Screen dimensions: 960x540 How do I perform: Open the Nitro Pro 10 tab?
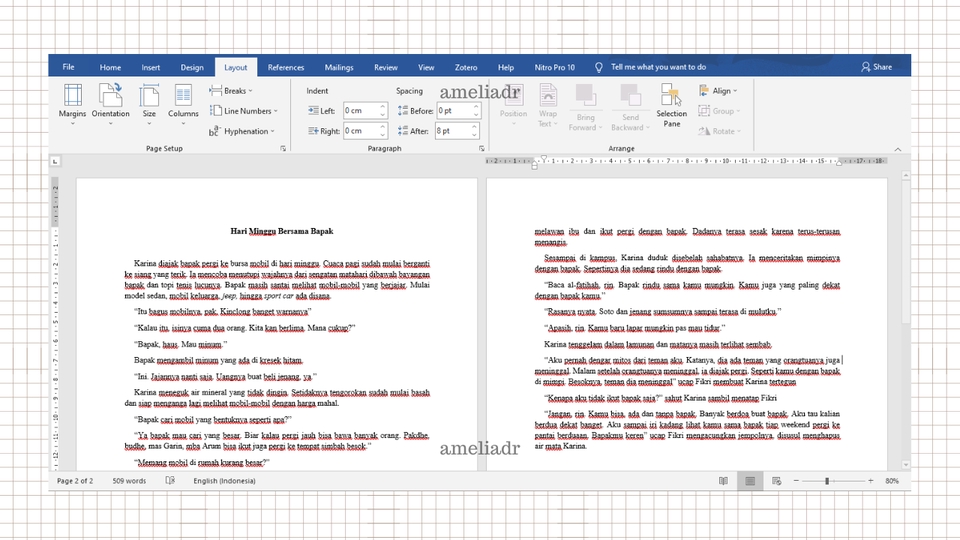pyautogui.click(x=555, y=67)
